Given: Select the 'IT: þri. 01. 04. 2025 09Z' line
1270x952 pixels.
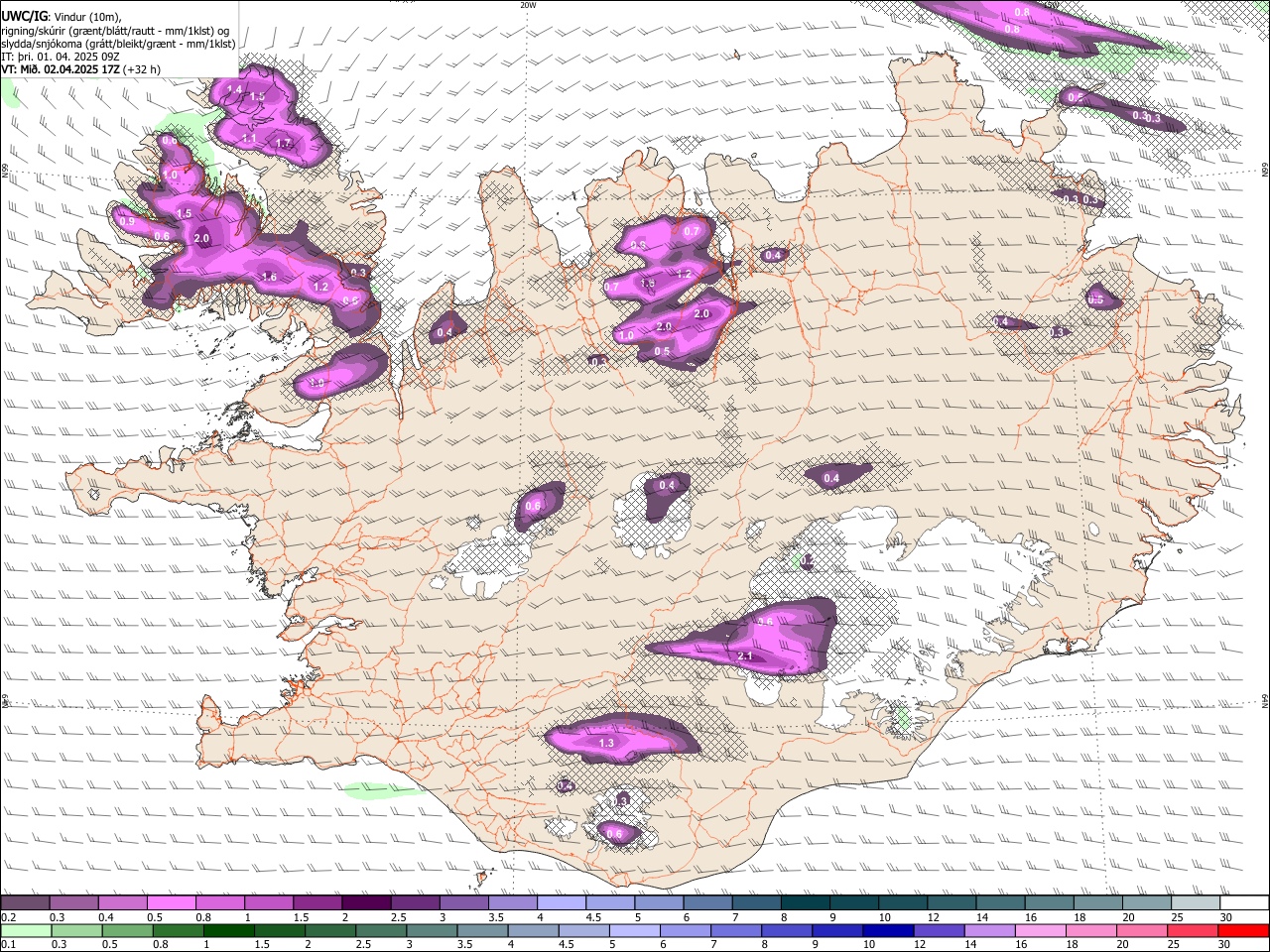Looking at the screenshot, I should (x=61, y=57).
